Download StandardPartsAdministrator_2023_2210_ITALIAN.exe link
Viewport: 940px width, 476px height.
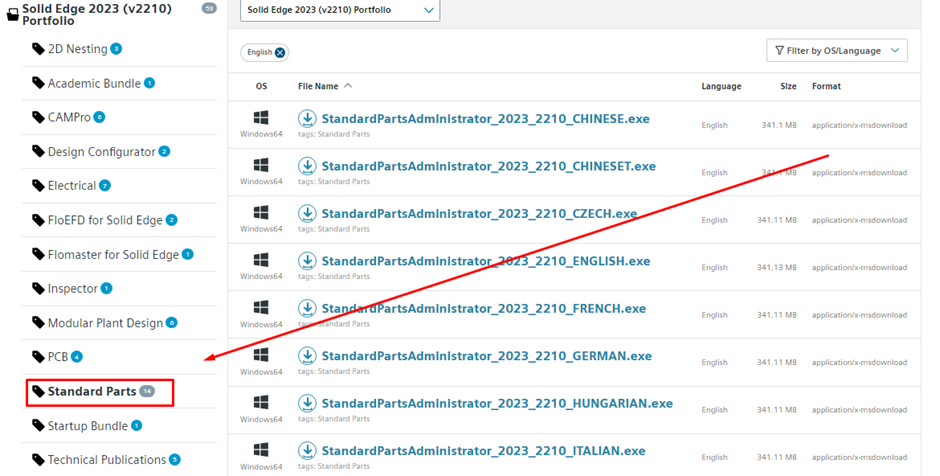click(484, 450)
